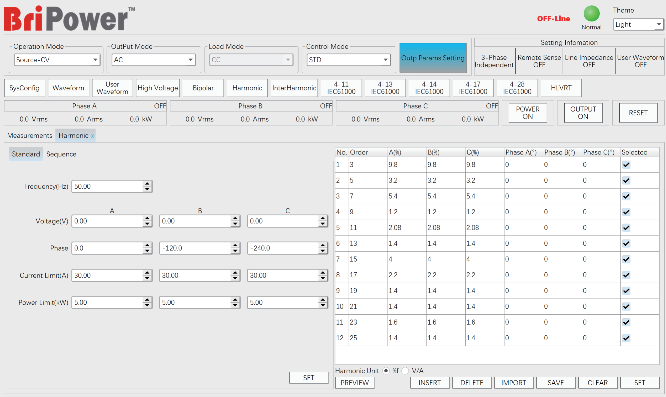Viewport: 666px width, 397px height.
Task: Adjust the Phase C -240.0 spinner arrows
Action: (323, 248)
